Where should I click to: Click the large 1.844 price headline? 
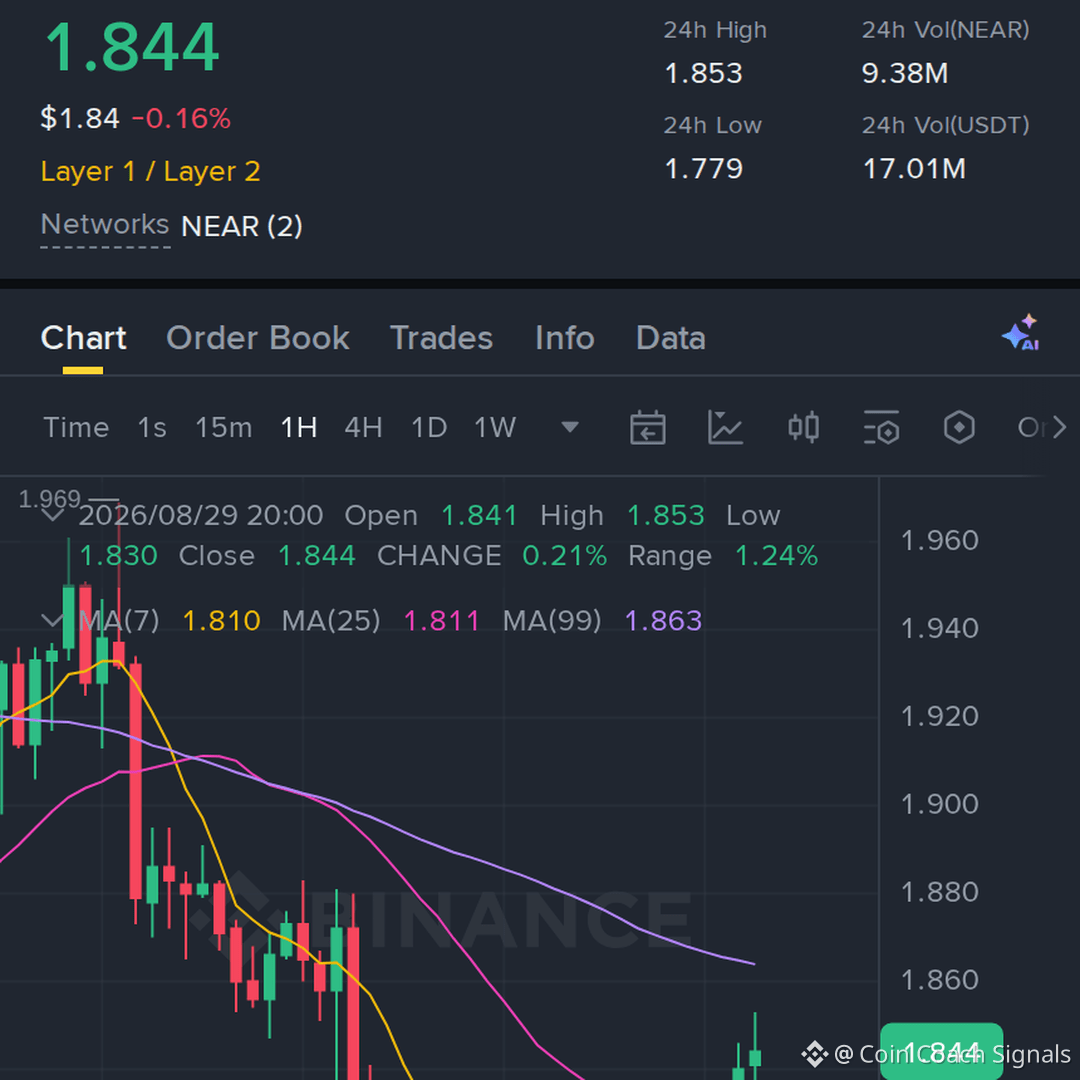coord(132,47)
